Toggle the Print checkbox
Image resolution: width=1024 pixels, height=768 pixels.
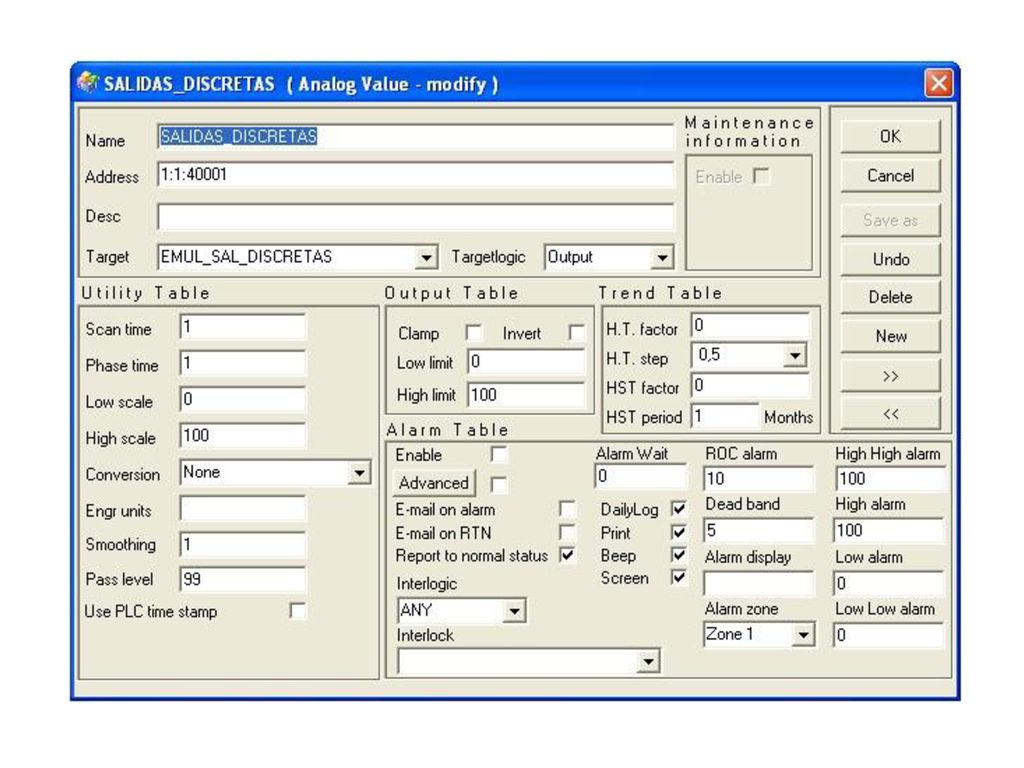[679, 532]
